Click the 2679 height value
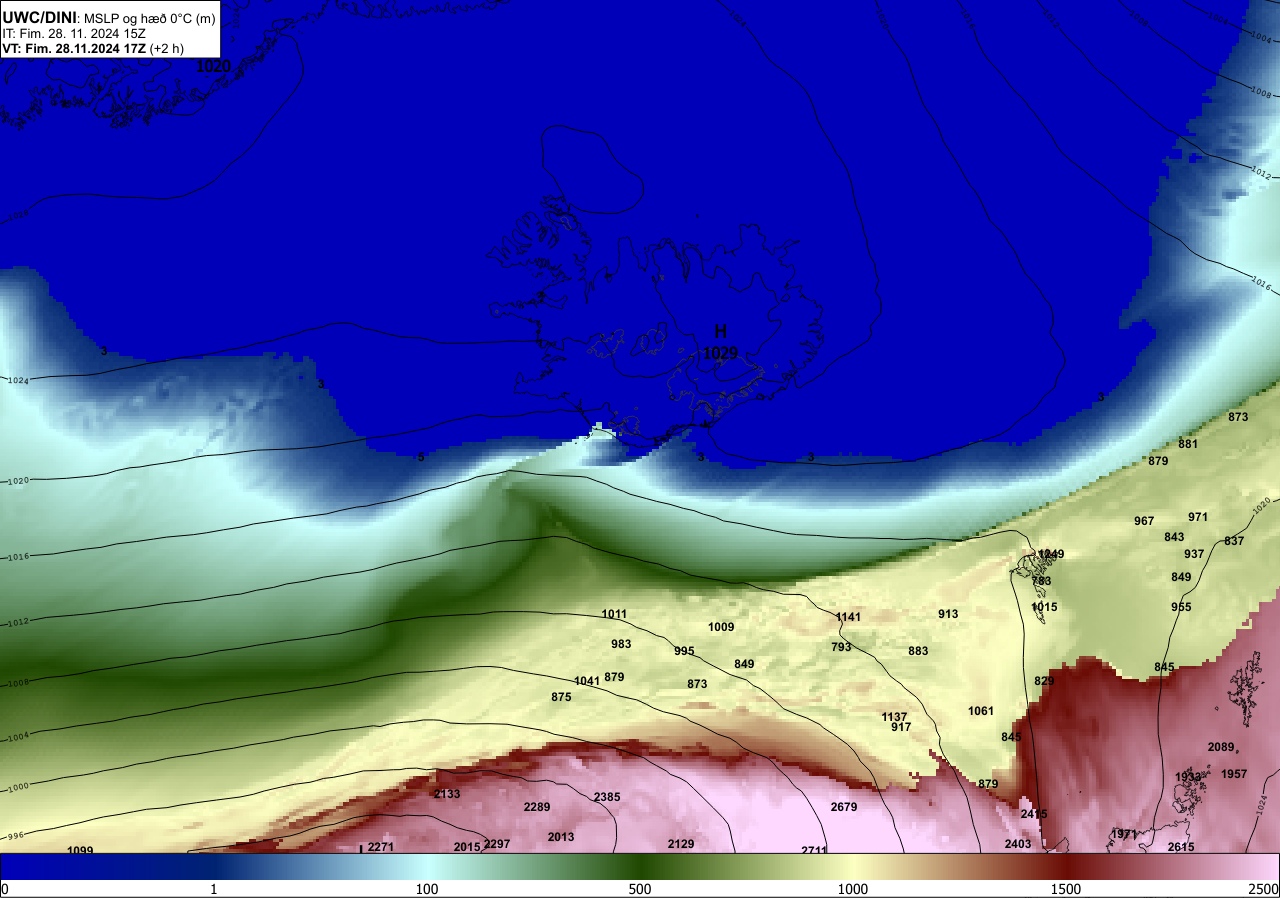Viewport: 1280px width, 898px height. pyautogui.click(x=844, y=807)
